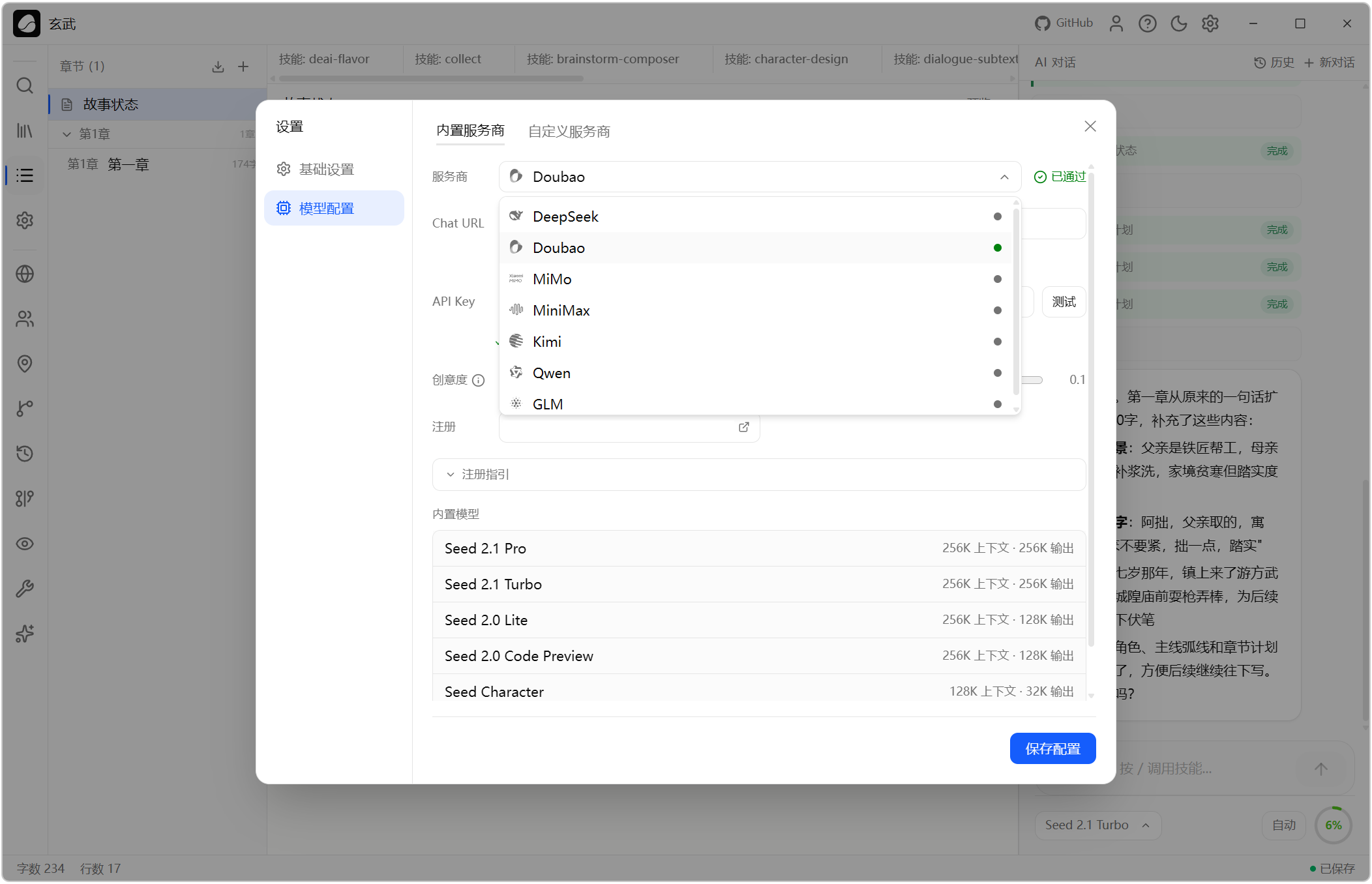This screenshot has width=1372, height=884.
Task: Open the pull-request style icon in the sidebar
Action: (x=25, y=499)
